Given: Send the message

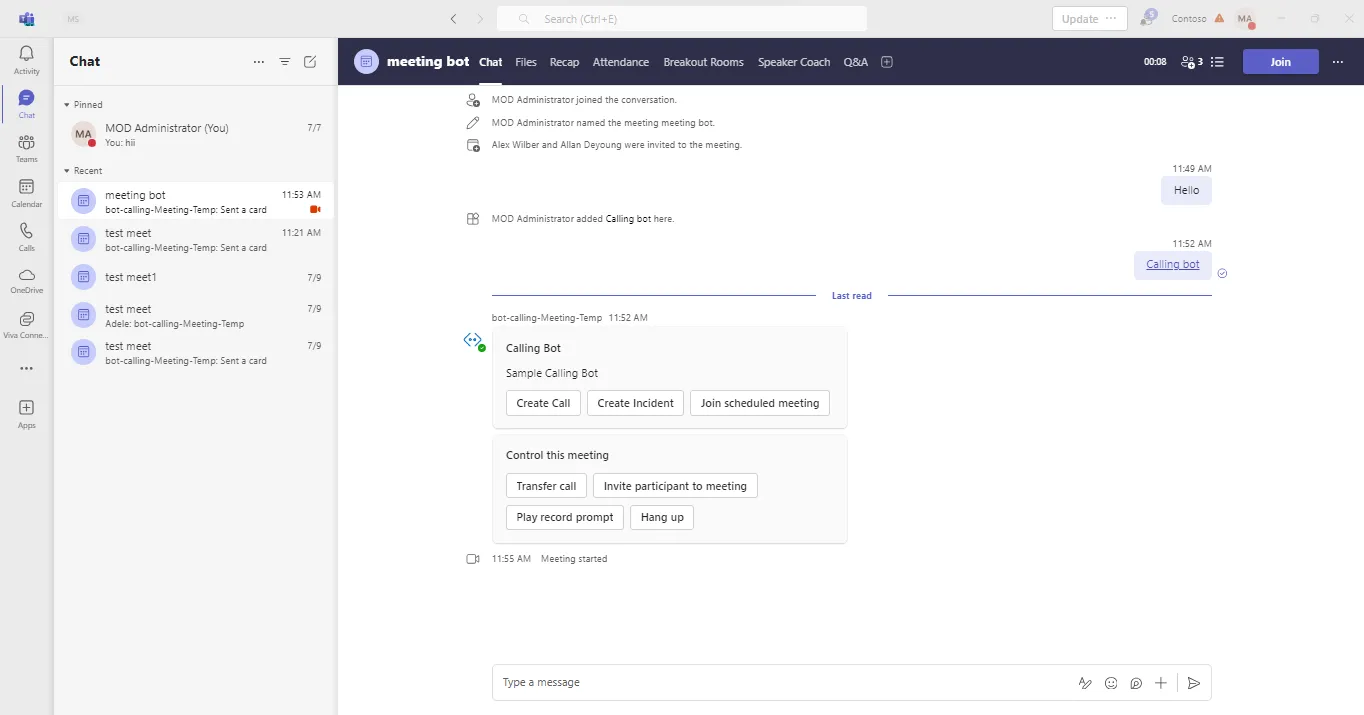Looking at the screenshot, I should 1194,683.
